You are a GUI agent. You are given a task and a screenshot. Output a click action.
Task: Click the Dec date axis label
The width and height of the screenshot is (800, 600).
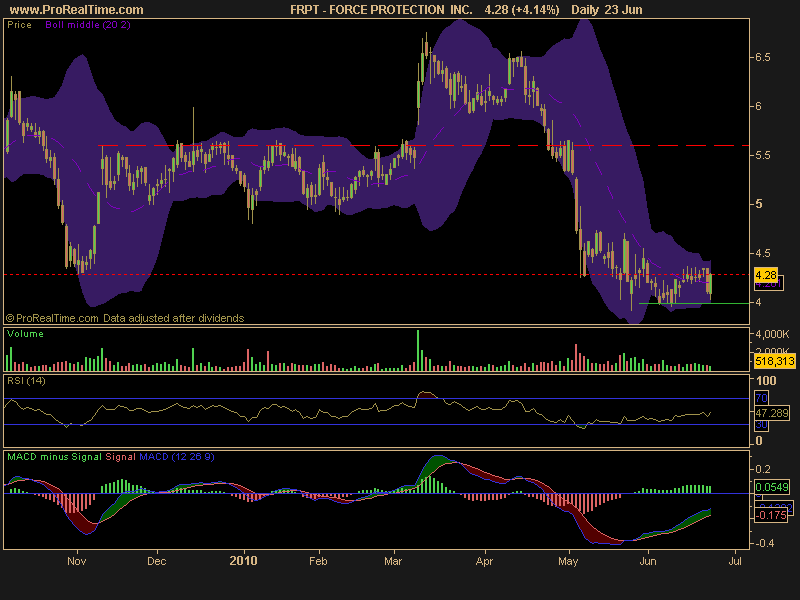click(157, 561)
